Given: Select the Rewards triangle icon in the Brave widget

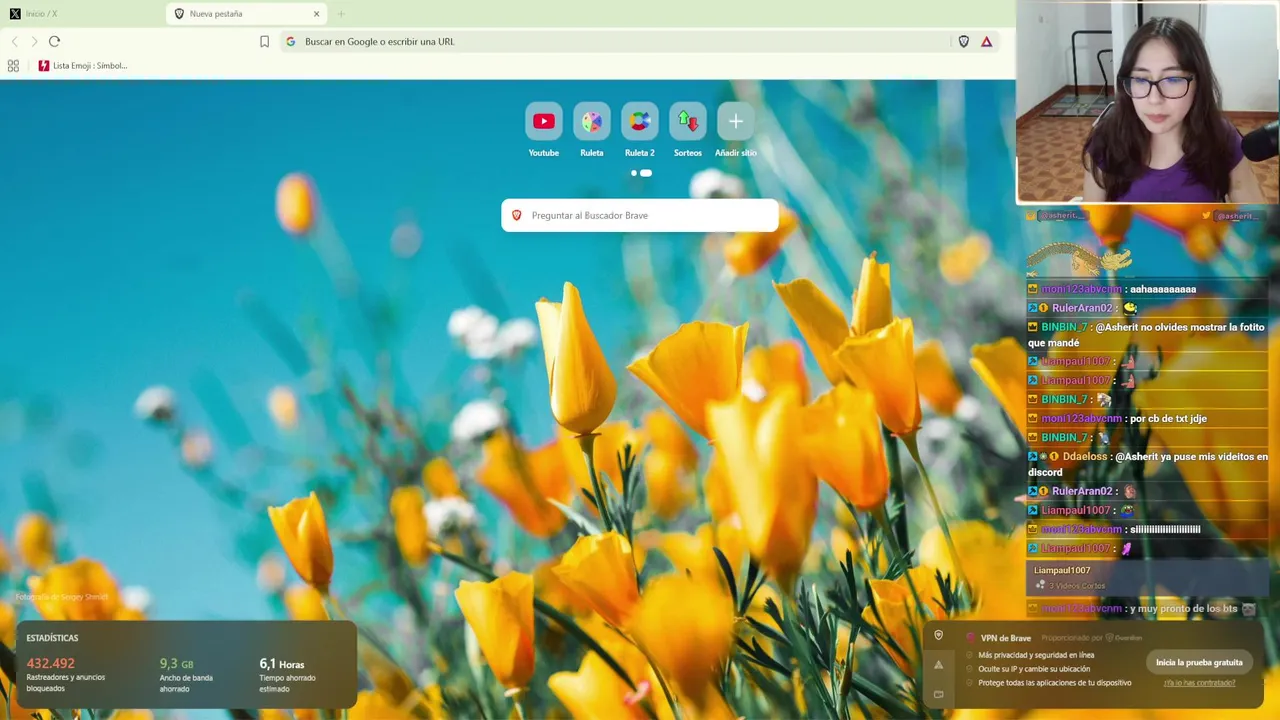Looking at the screenshot, I should click(x=938, y=665).
